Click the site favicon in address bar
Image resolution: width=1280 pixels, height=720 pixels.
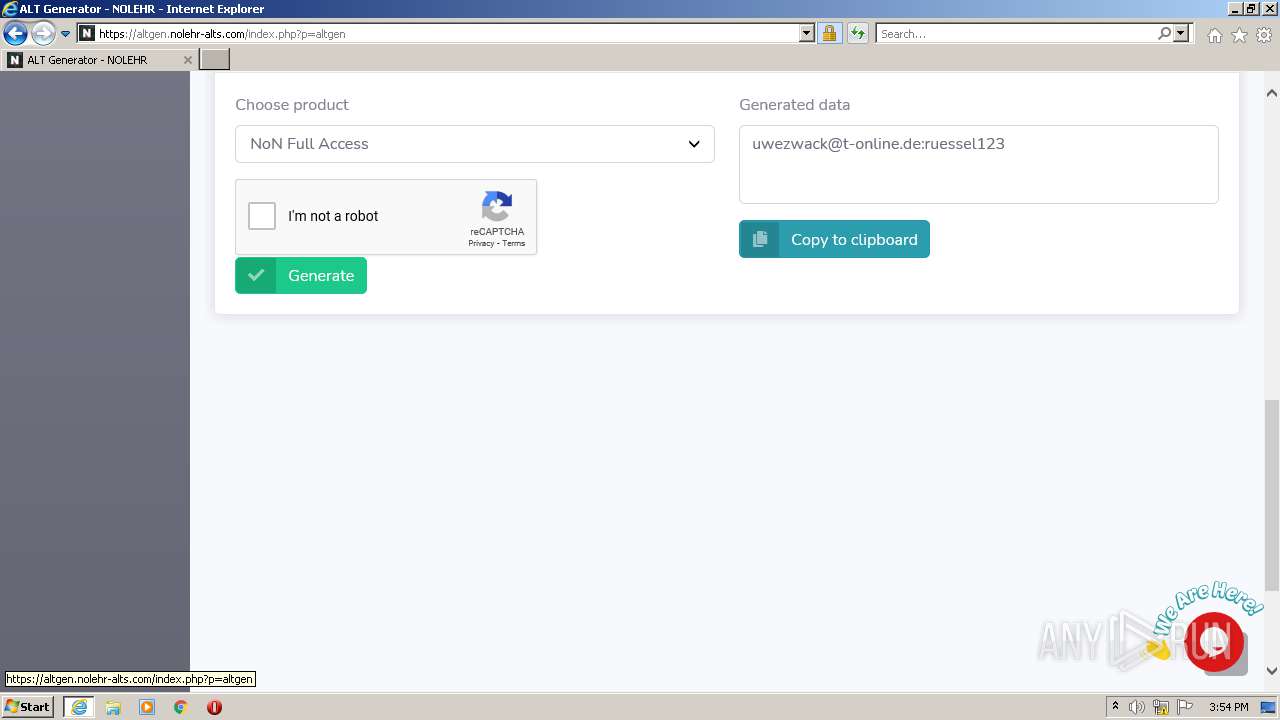(x=86, y=34)
